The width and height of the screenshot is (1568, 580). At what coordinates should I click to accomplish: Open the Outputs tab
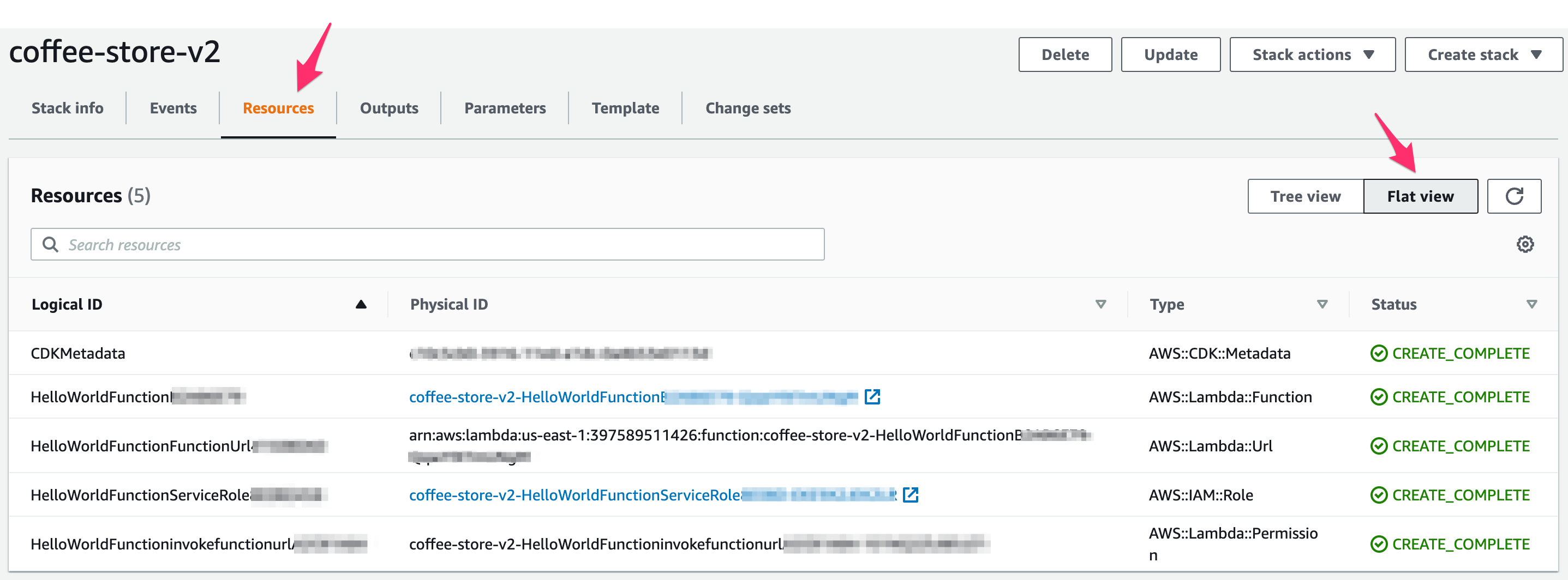tap(389, 108)
